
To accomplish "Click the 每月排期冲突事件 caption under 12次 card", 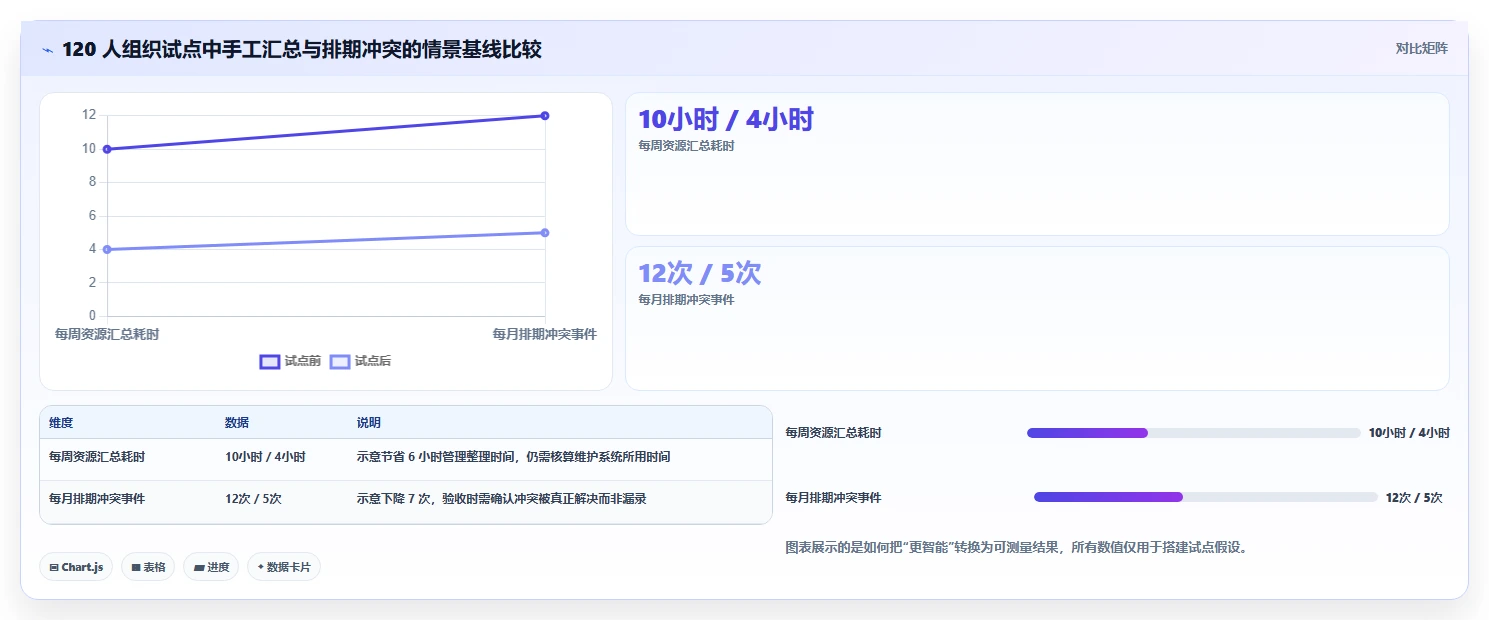I will point(686,300).
